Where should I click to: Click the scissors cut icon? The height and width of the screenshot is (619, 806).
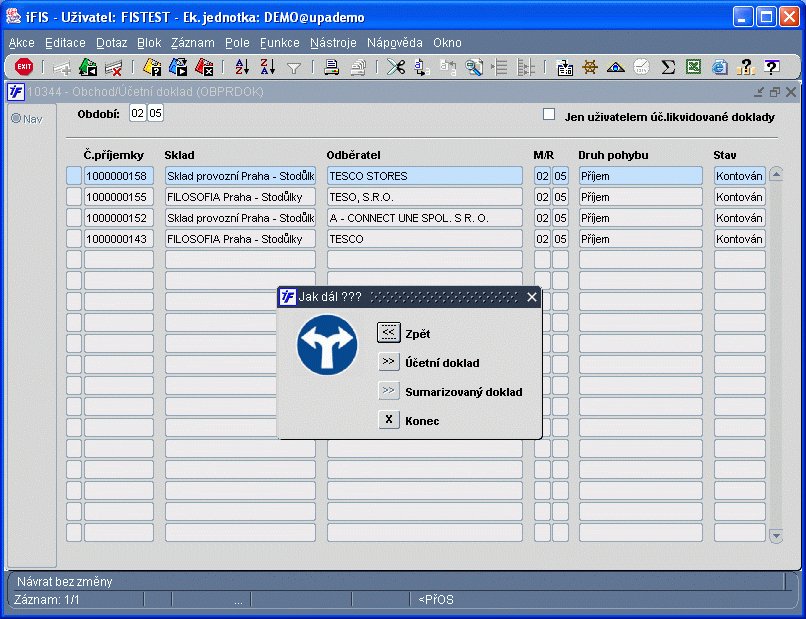tap(396, 67)
